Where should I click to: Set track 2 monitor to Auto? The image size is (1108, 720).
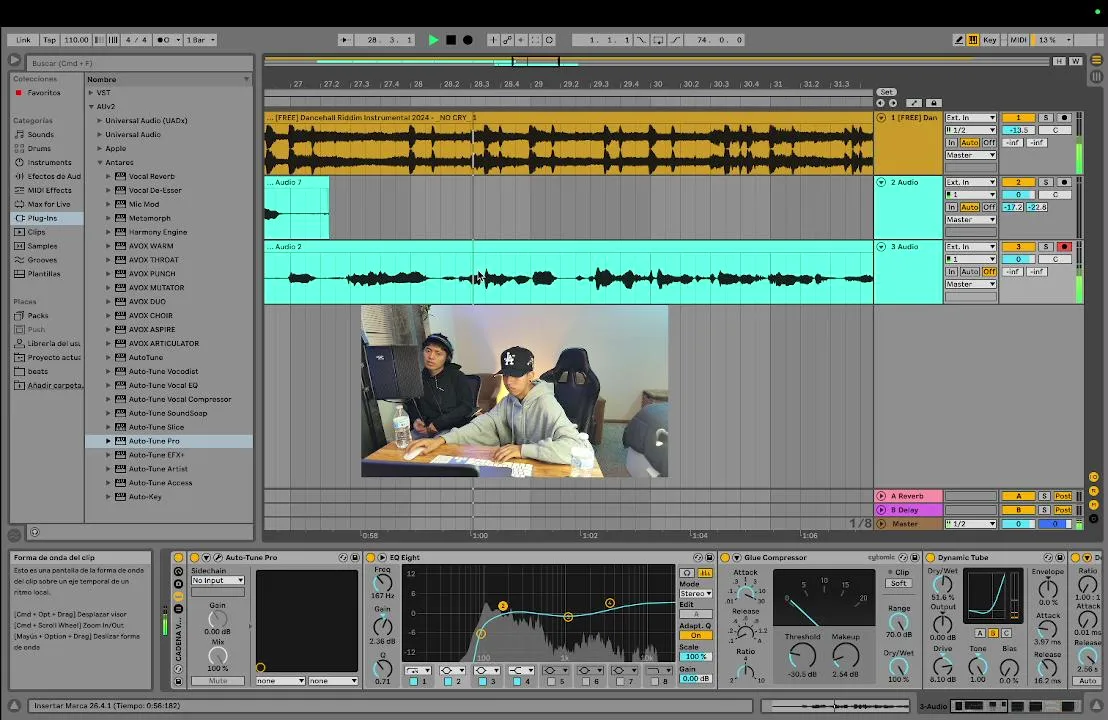click(970, 207)
